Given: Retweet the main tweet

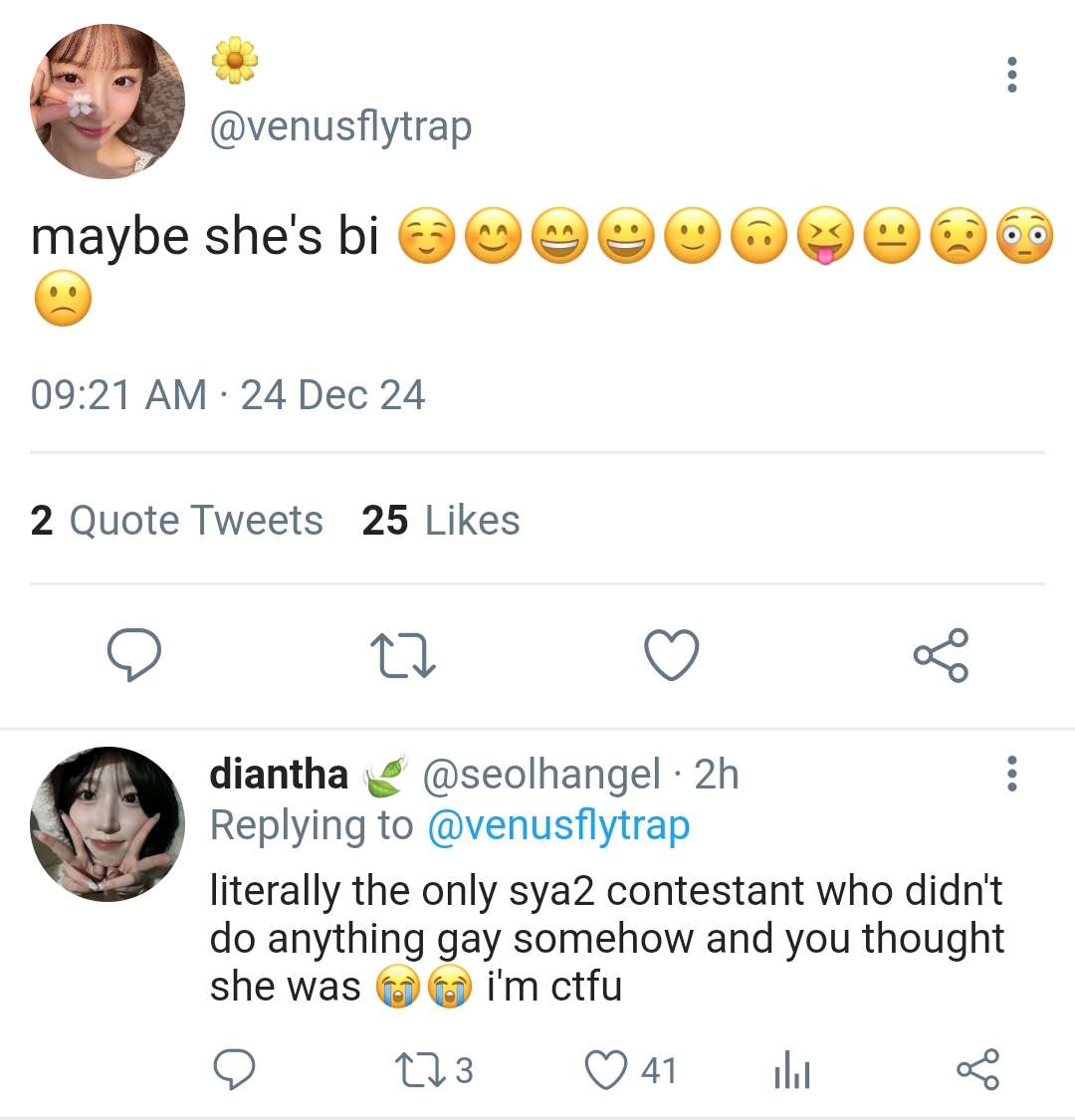Looking at the screenshot, I should click(x=403, y=657).
